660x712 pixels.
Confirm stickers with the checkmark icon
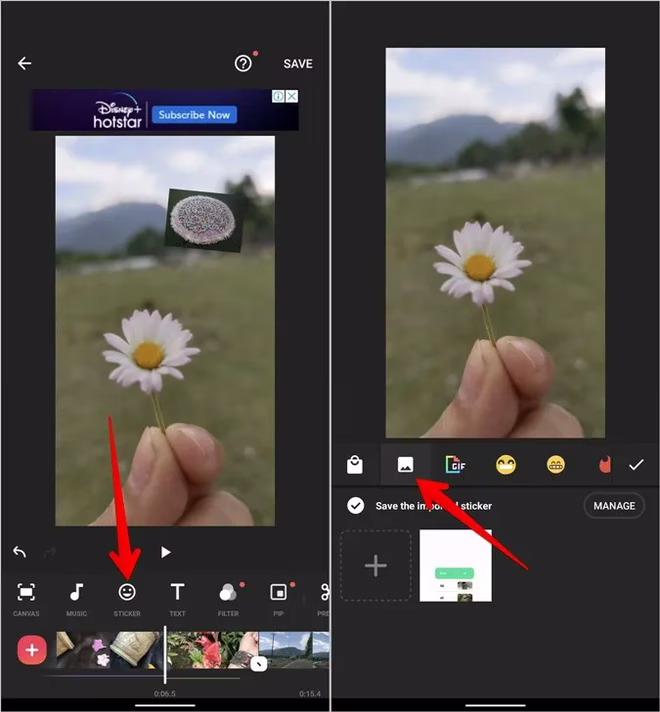(x=636, y=465)
